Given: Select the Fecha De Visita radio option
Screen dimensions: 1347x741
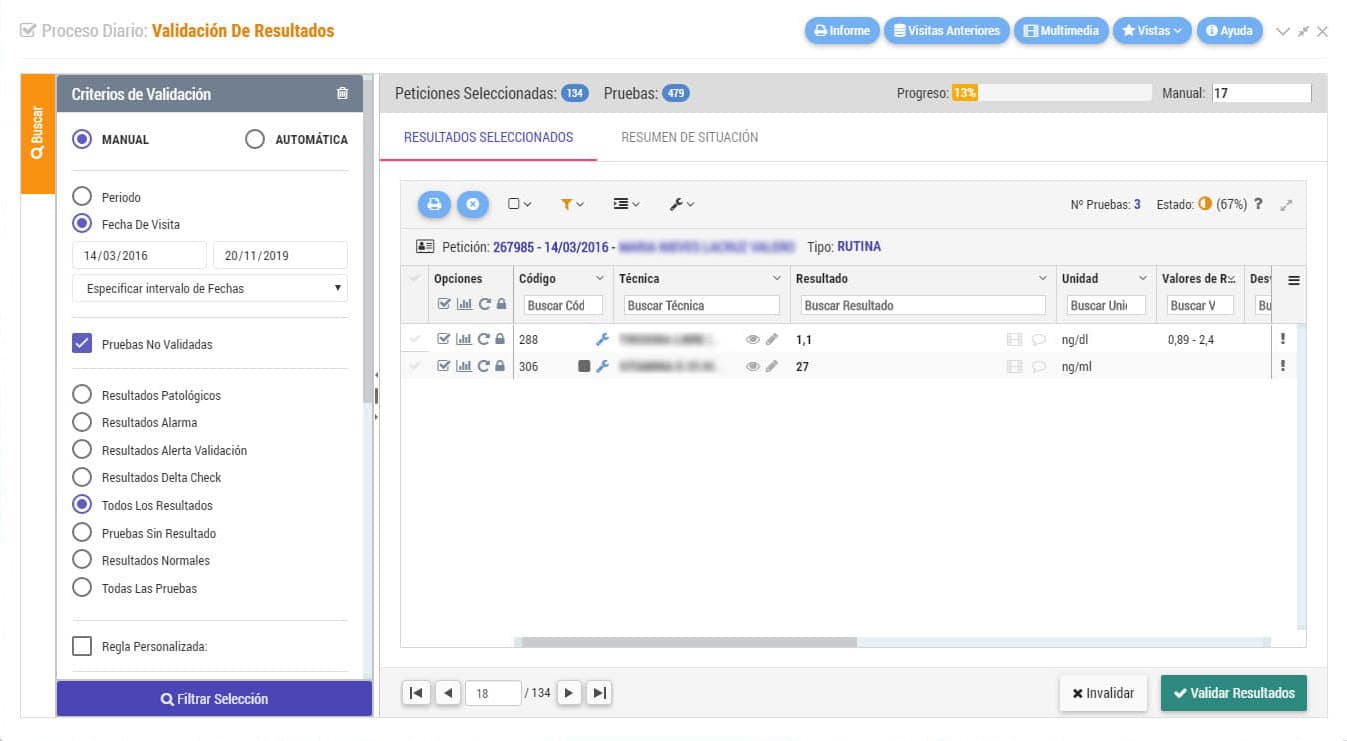Looking at the screenshot, I should click(x=82, y=224).
